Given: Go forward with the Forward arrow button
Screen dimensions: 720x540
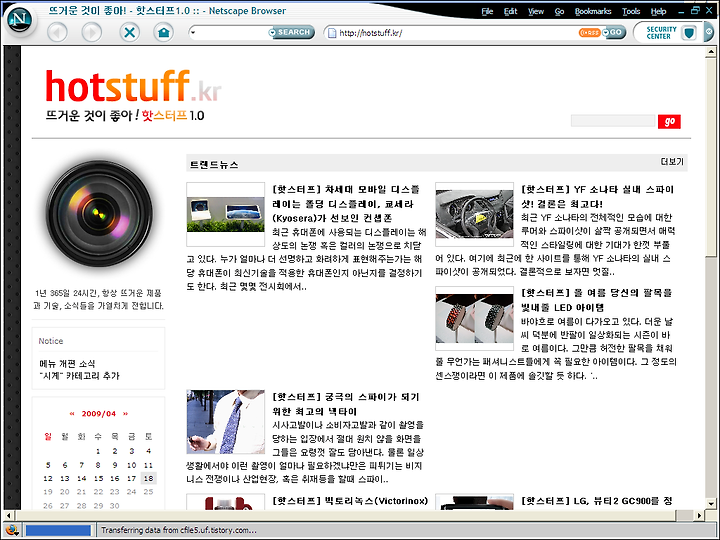Looking at the screenshot, I should (92, 33).
